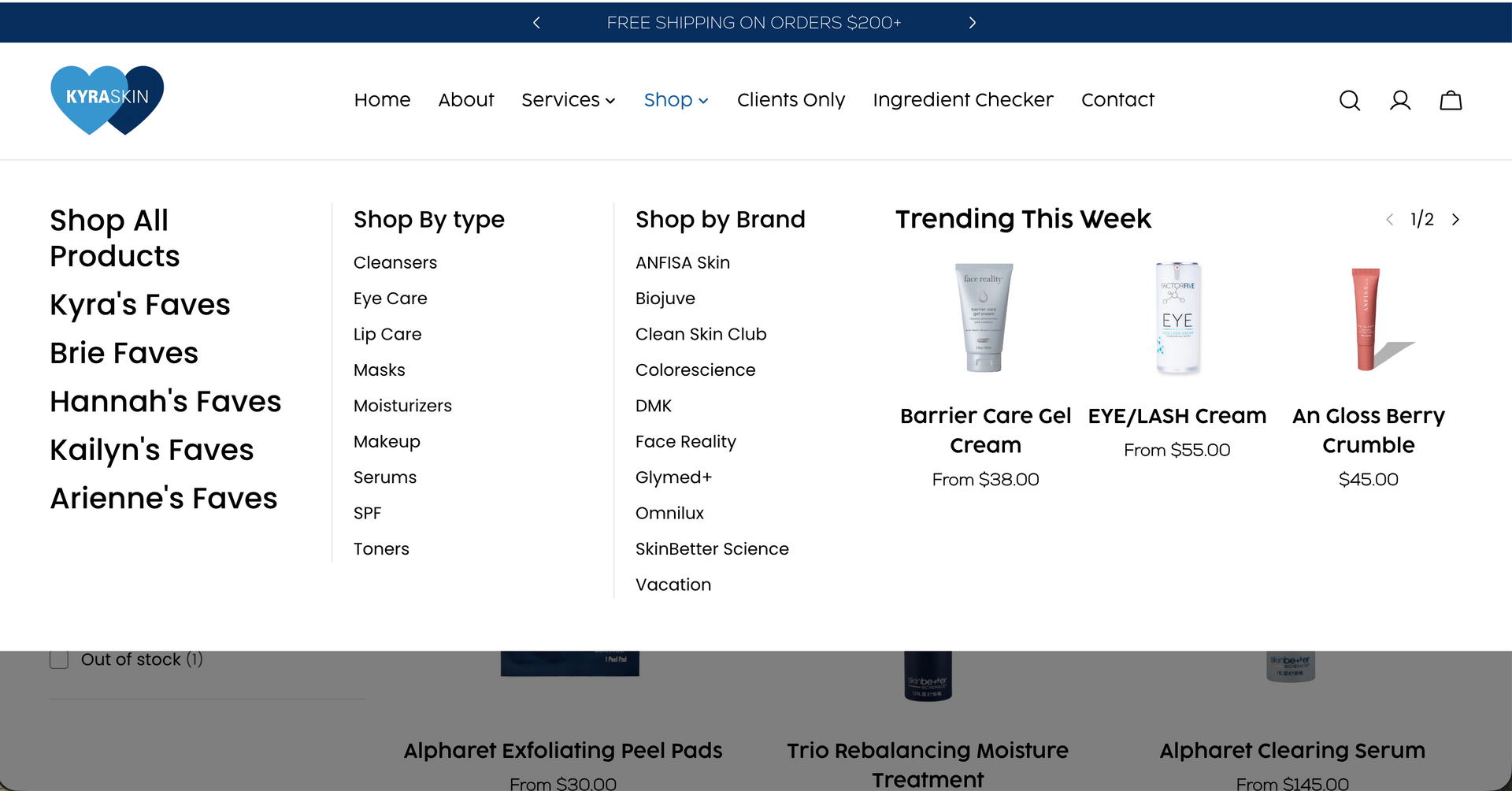
Task: Browse the Omnilux brand
Action: click(670, 514)
